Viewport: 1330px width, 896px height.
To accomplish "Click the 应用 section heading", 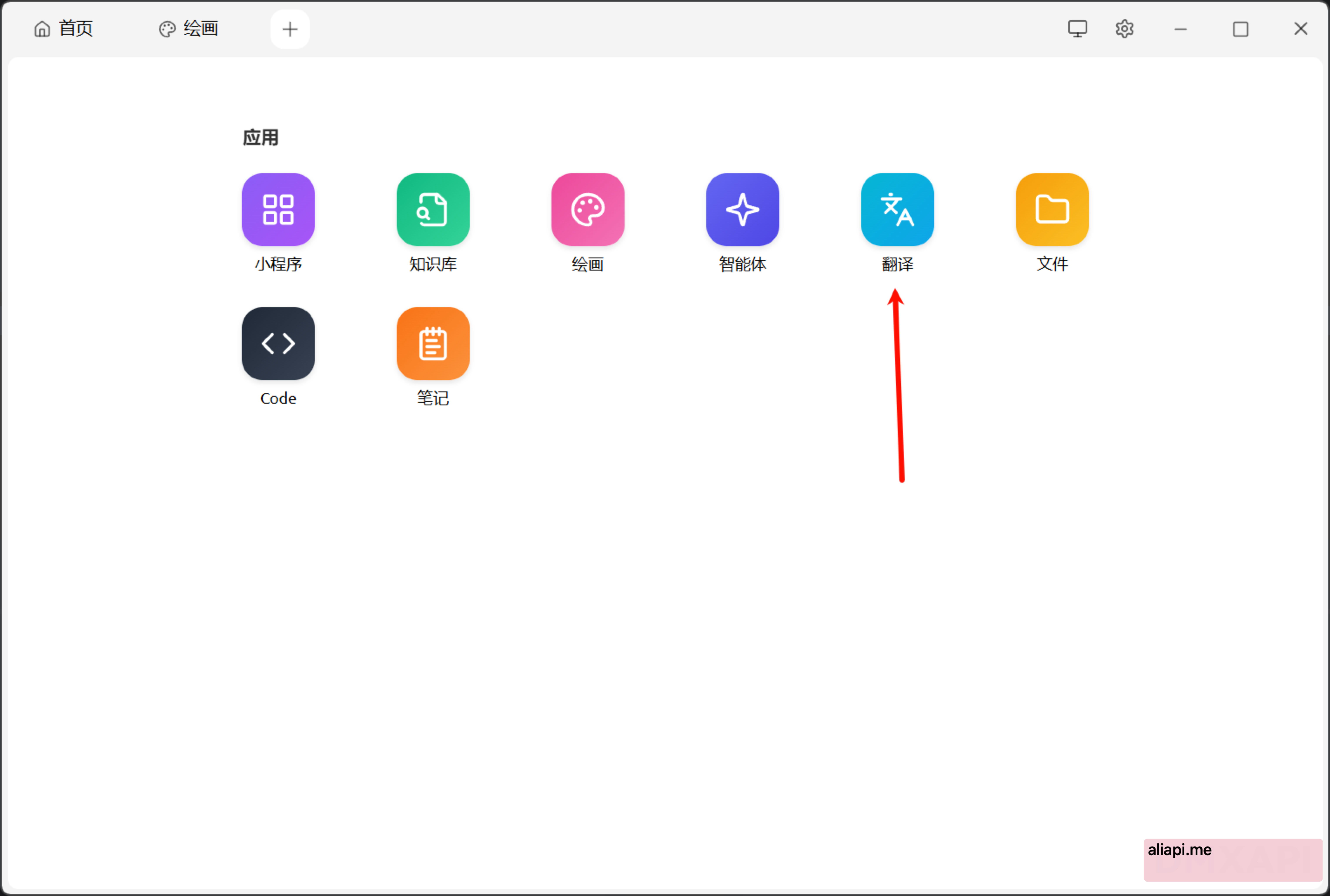I will (x=261, y=138).
